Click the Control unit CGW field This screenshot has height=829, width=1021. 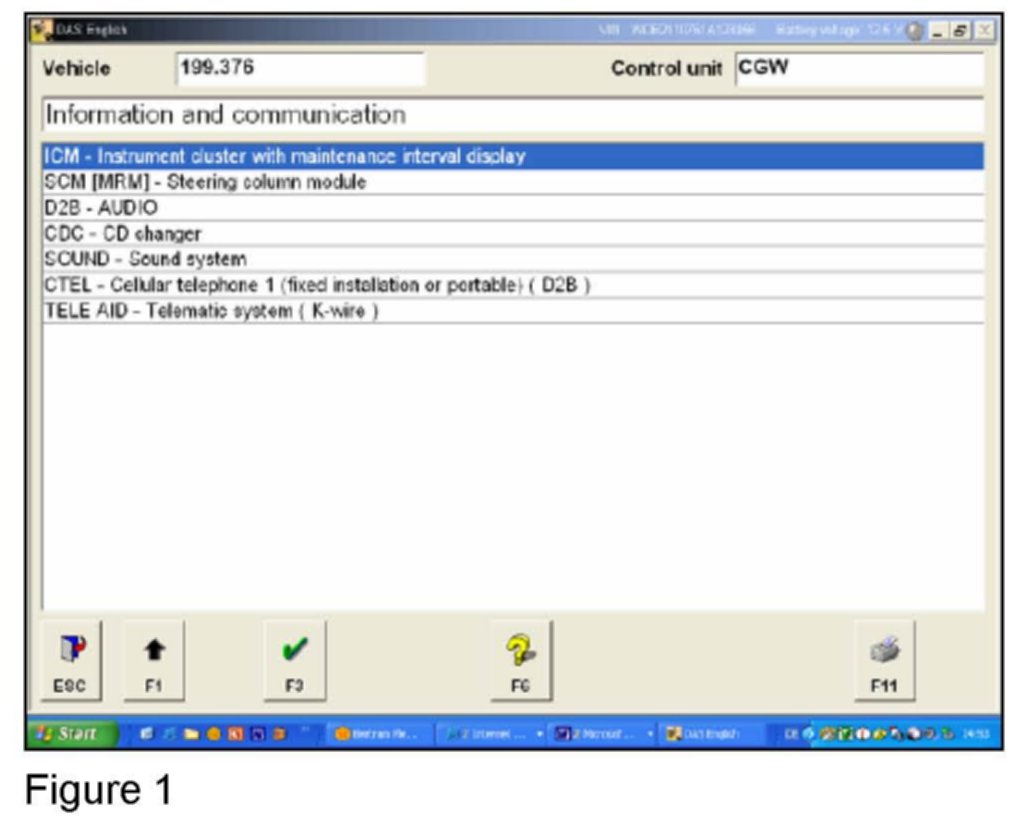tap(858, 69)
